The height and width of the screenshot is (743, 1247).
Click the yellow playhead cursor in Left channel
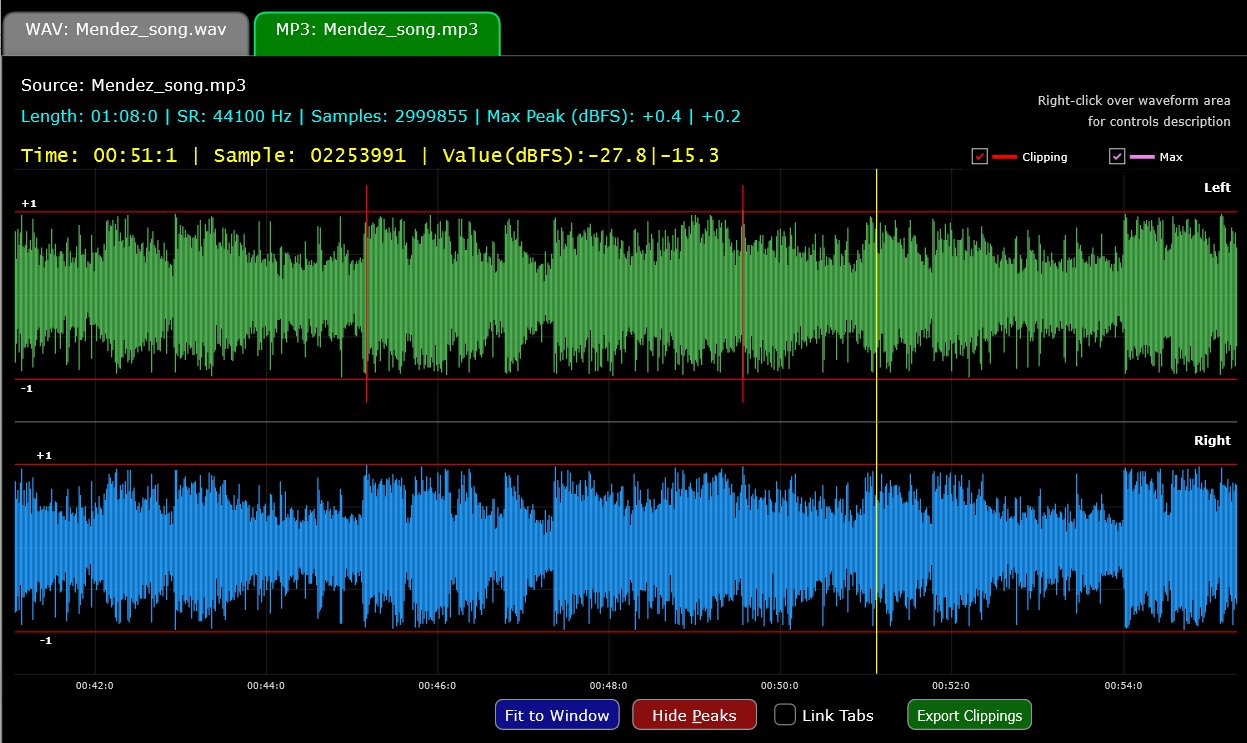876,295
